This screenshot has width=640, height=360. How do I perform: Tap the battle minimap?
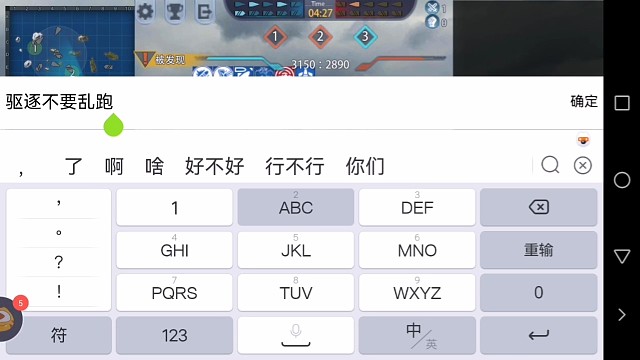point(70,41)
